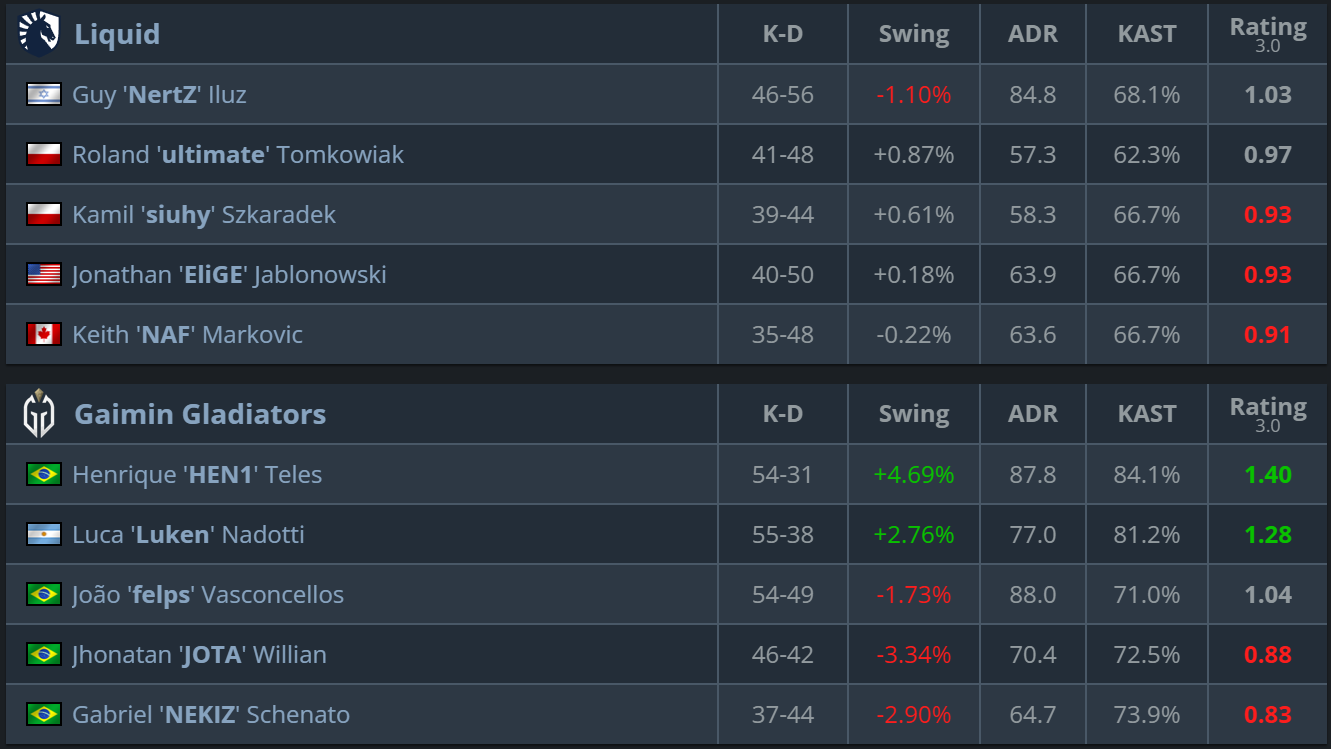Click the Poland flag beside ultimate
This screenshot has height=749, width=1331.
pos(44,155)
